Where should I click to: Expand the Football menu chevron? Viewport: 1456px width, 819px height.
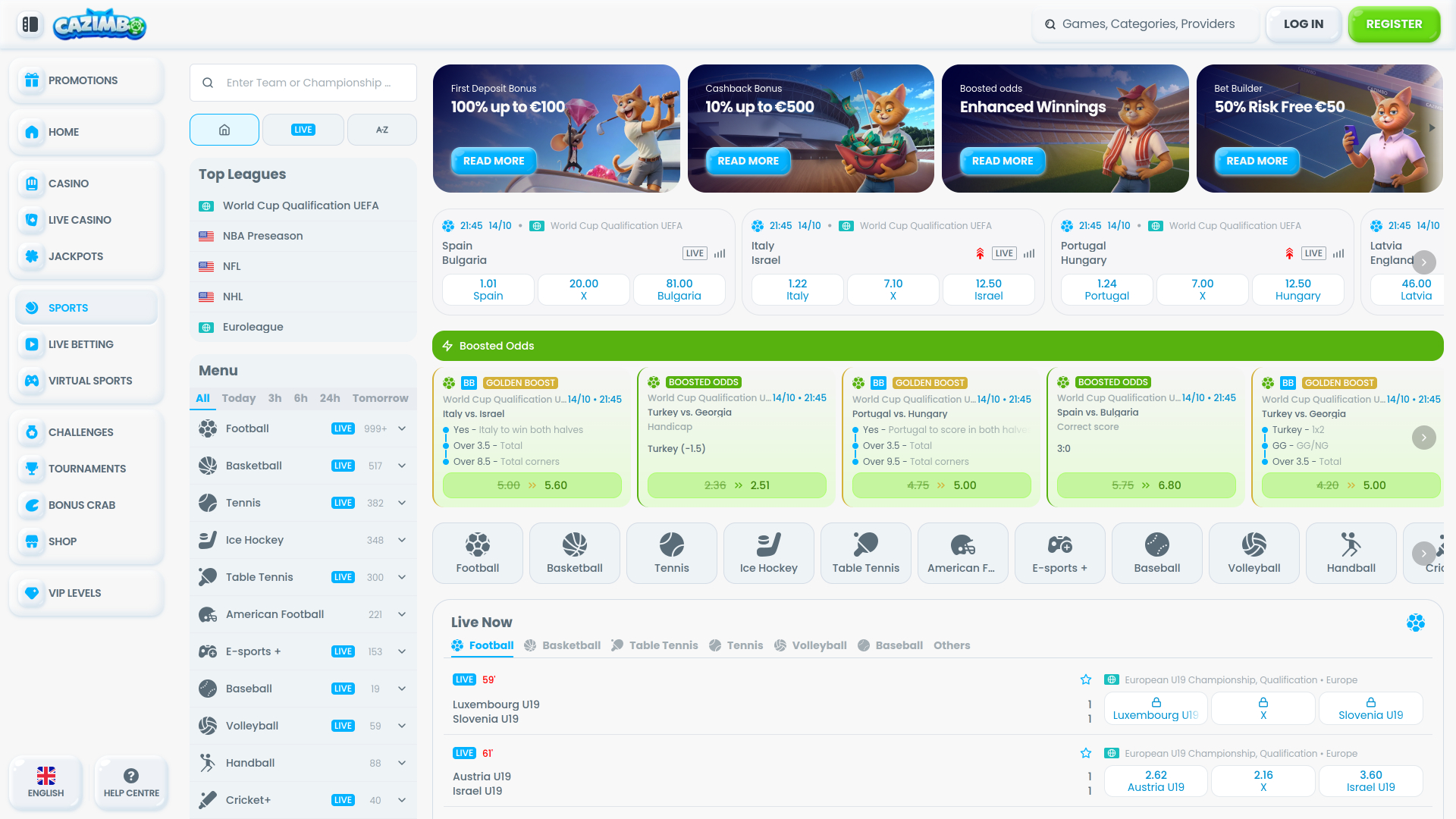402,428
